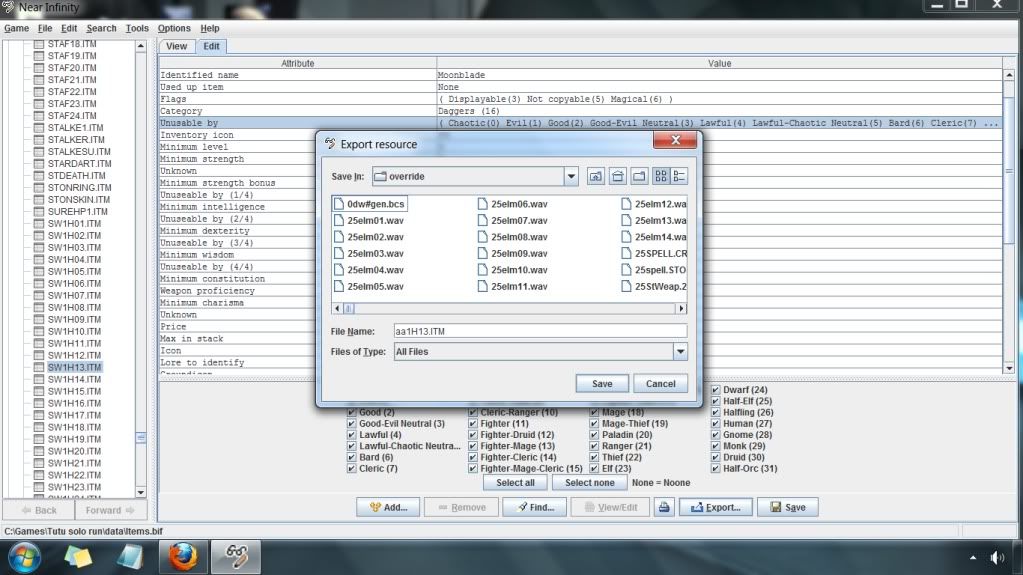The height and width of the screenshot is (575, 1023).
Task: Click the File Name text field
Action: 541,331
